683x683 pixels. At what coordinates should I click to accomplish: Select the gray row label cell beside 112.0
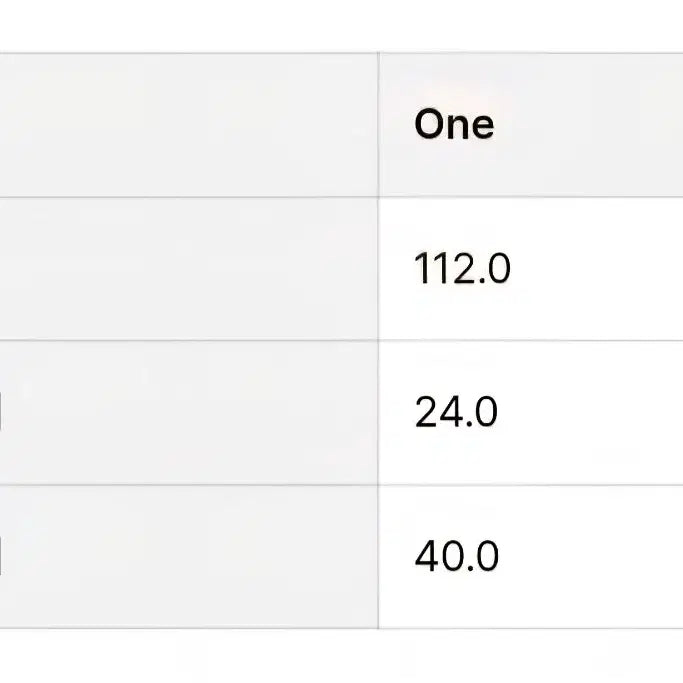coord(188,269)
